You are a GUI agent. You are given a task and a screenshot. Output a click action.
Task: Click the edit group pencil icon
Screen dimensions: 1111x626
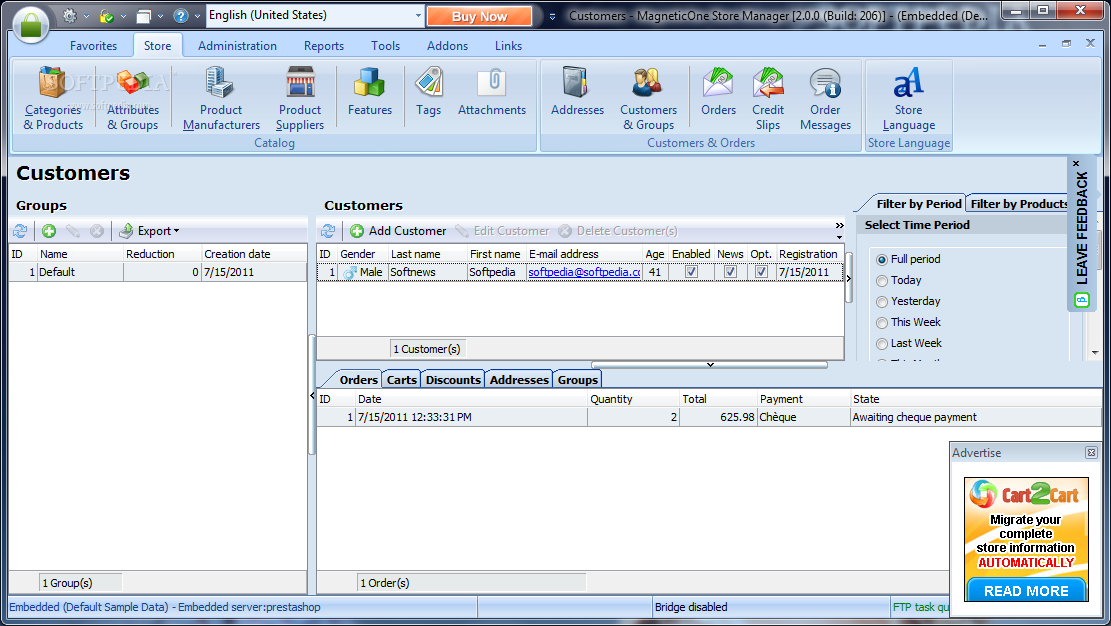pos(73,230)
